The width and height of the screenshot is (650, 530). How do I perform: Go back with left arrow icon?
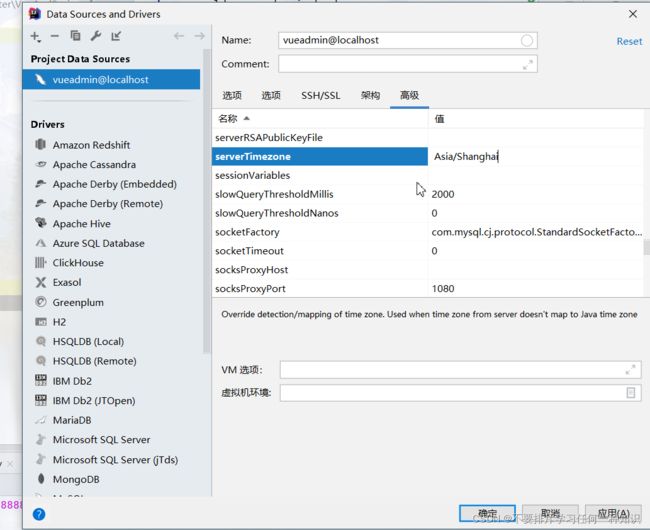pyautogui.click(x=179, y=36)
